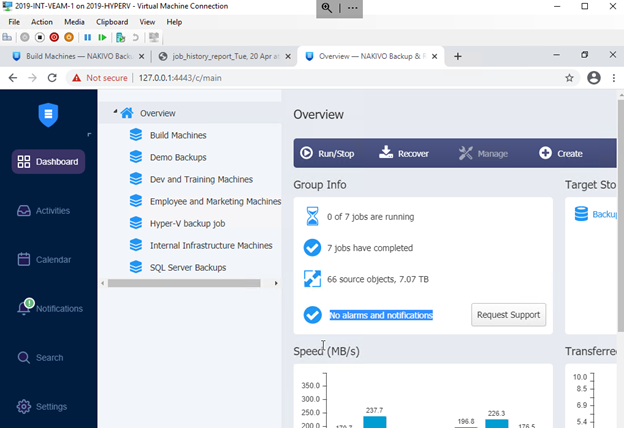
Task: Click the Ctrl+Alt+Del VM toolbar icon
Action: (7, 37)
